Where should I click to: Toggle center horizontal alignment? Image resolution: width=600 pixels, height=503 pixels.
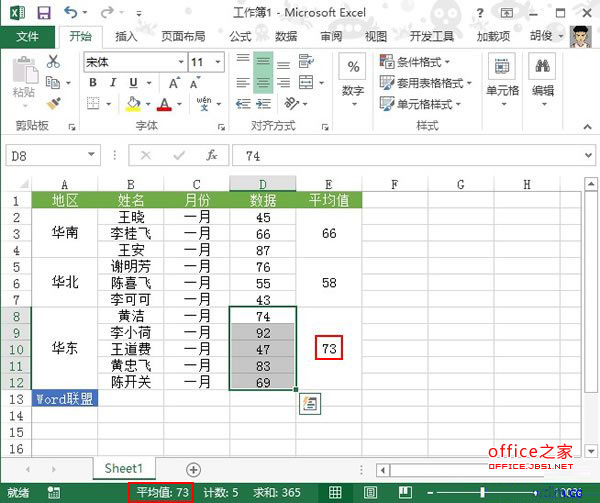tap(263, 83)
